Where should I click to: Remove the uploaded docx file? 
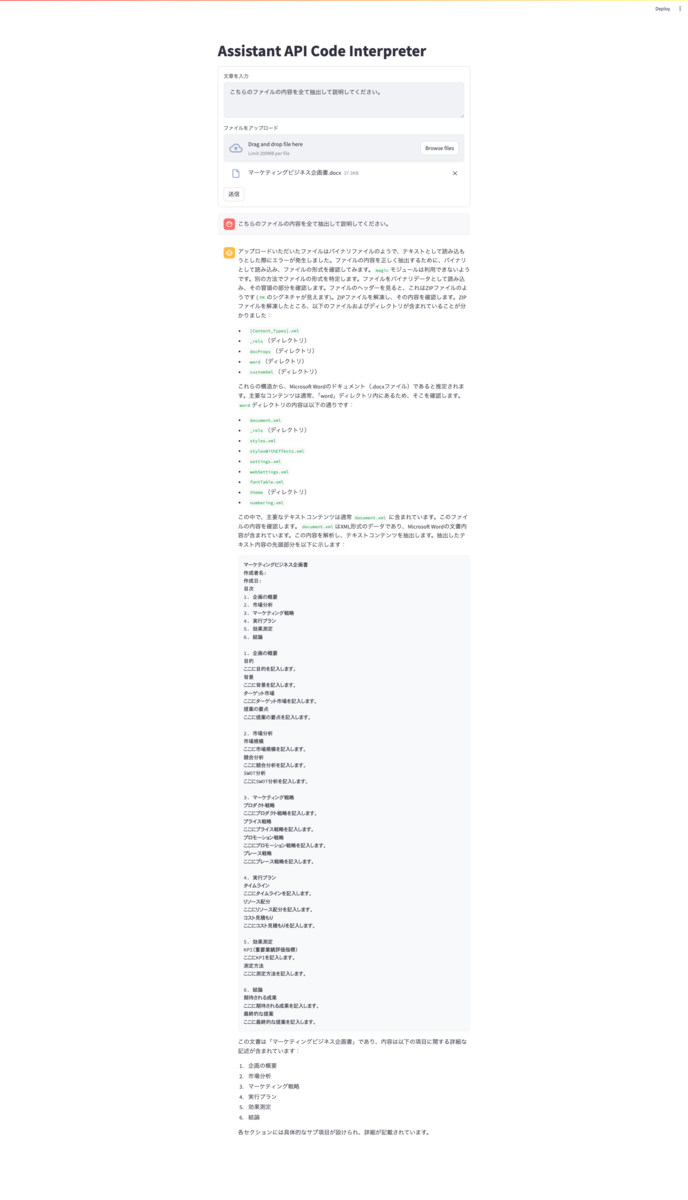point(455,173)
